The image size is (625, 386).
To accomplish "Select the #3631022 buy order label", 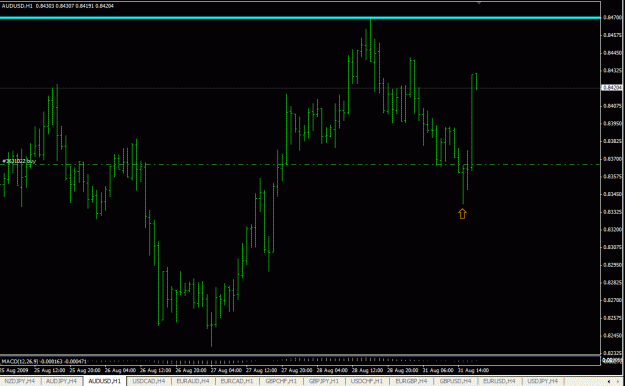I will tap(19, 161).
